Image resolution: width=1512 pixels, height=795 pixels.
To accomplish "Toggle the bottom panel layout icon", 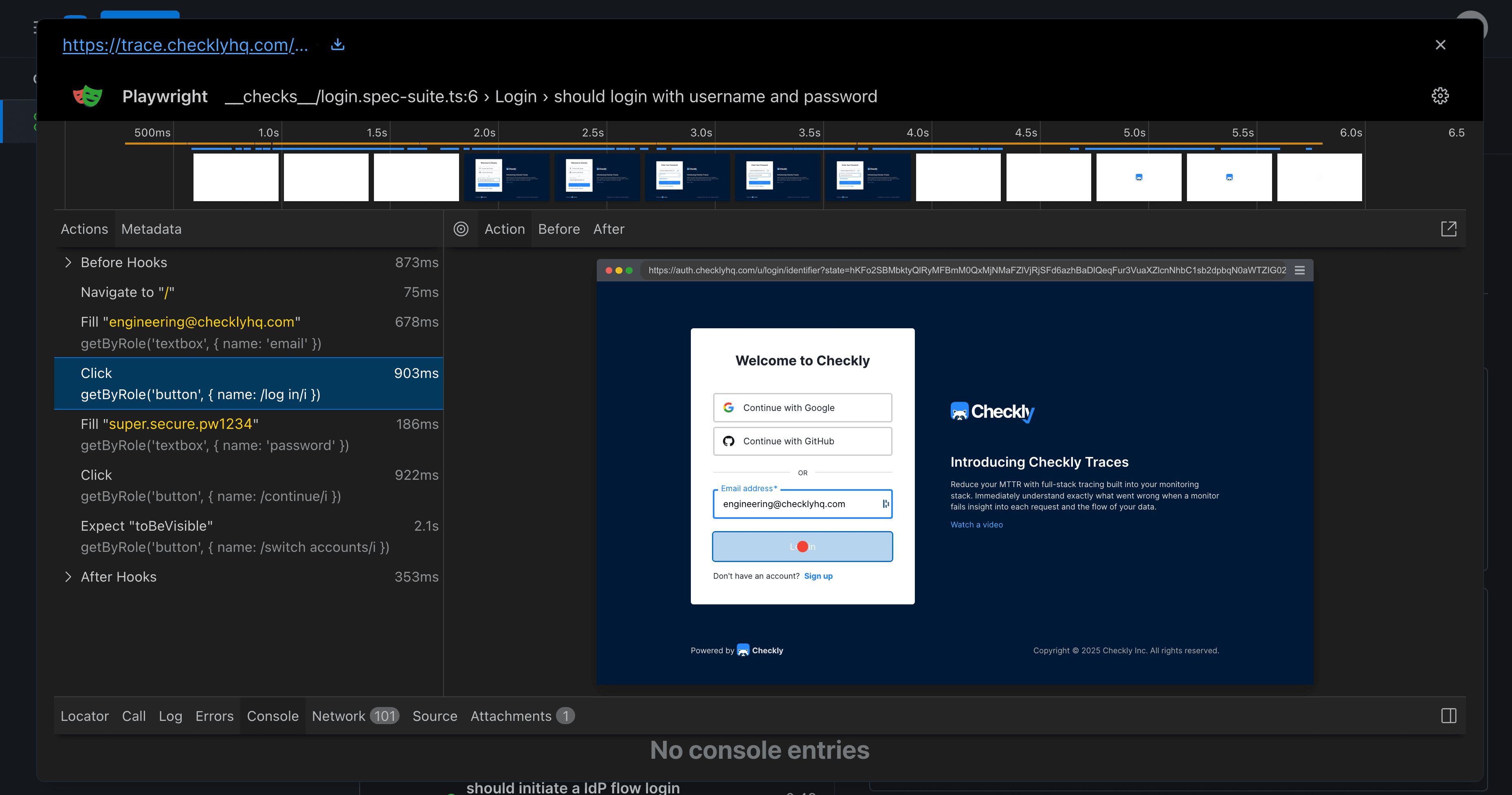I will (1448, 716).
